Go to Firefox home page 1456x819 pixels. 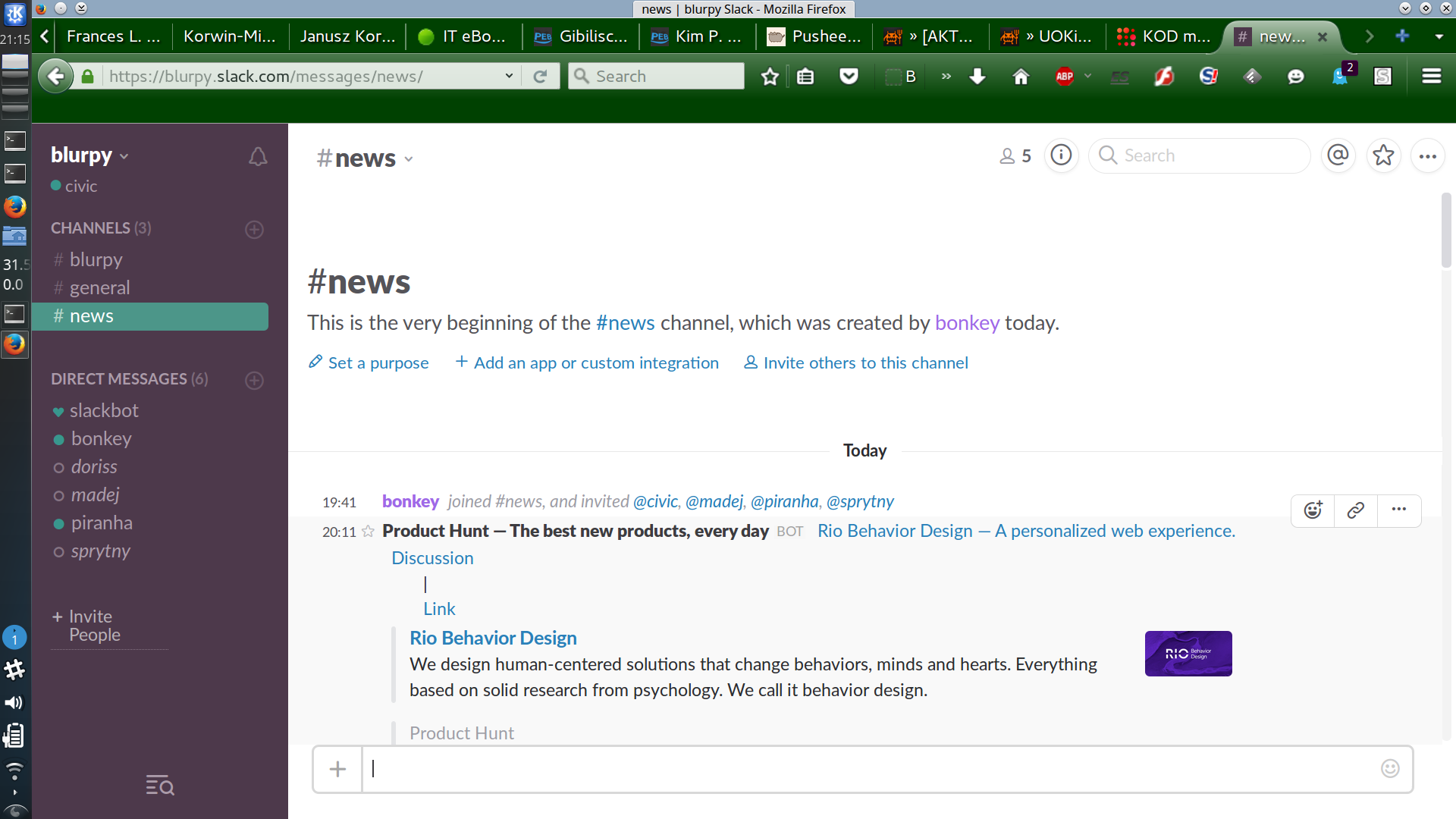pos(1021,76)
